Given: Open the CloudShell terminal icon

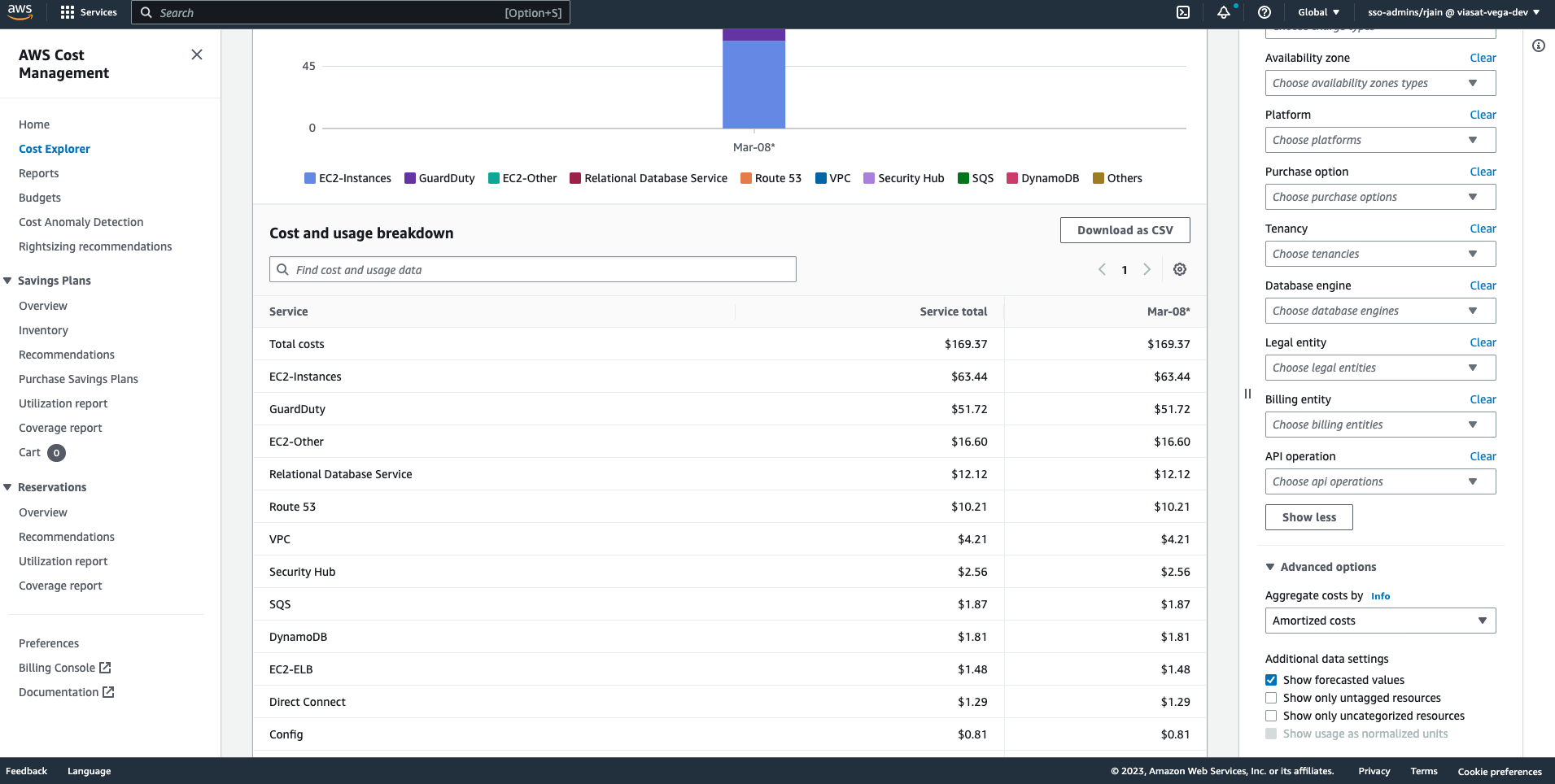Looking at the screenshot, I should tap(1183, 12).
